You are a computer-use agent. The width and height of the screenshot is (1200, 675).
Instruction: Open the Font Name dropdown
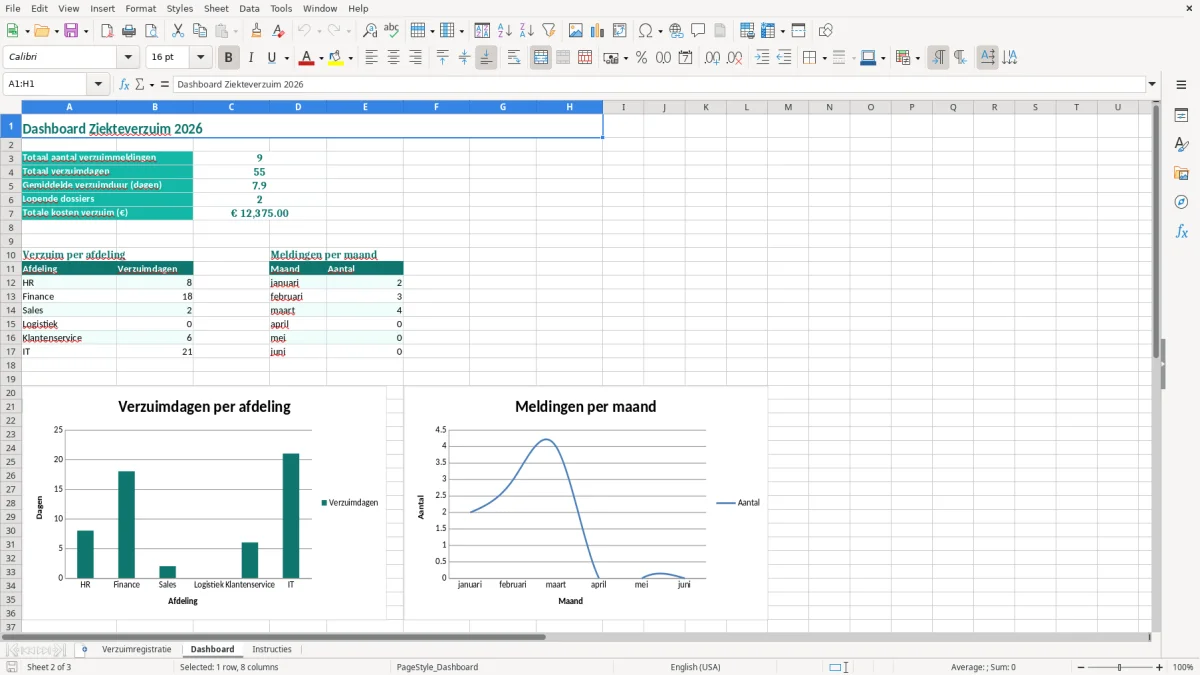click(127, 58)
